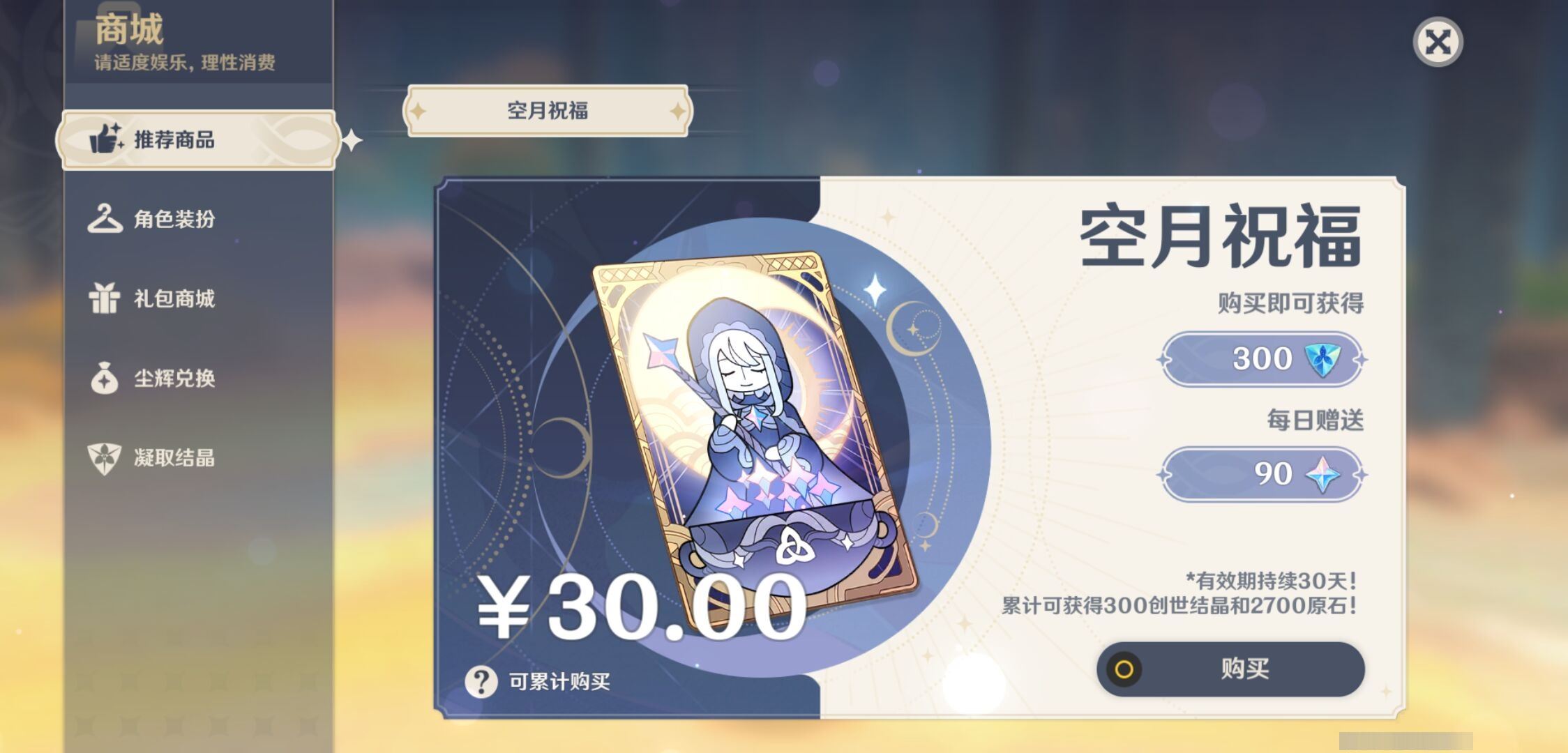The image size is (1568, 753).
Task: Click the hanger icon beside 角色装扮
Action: (x=105, y=218)
